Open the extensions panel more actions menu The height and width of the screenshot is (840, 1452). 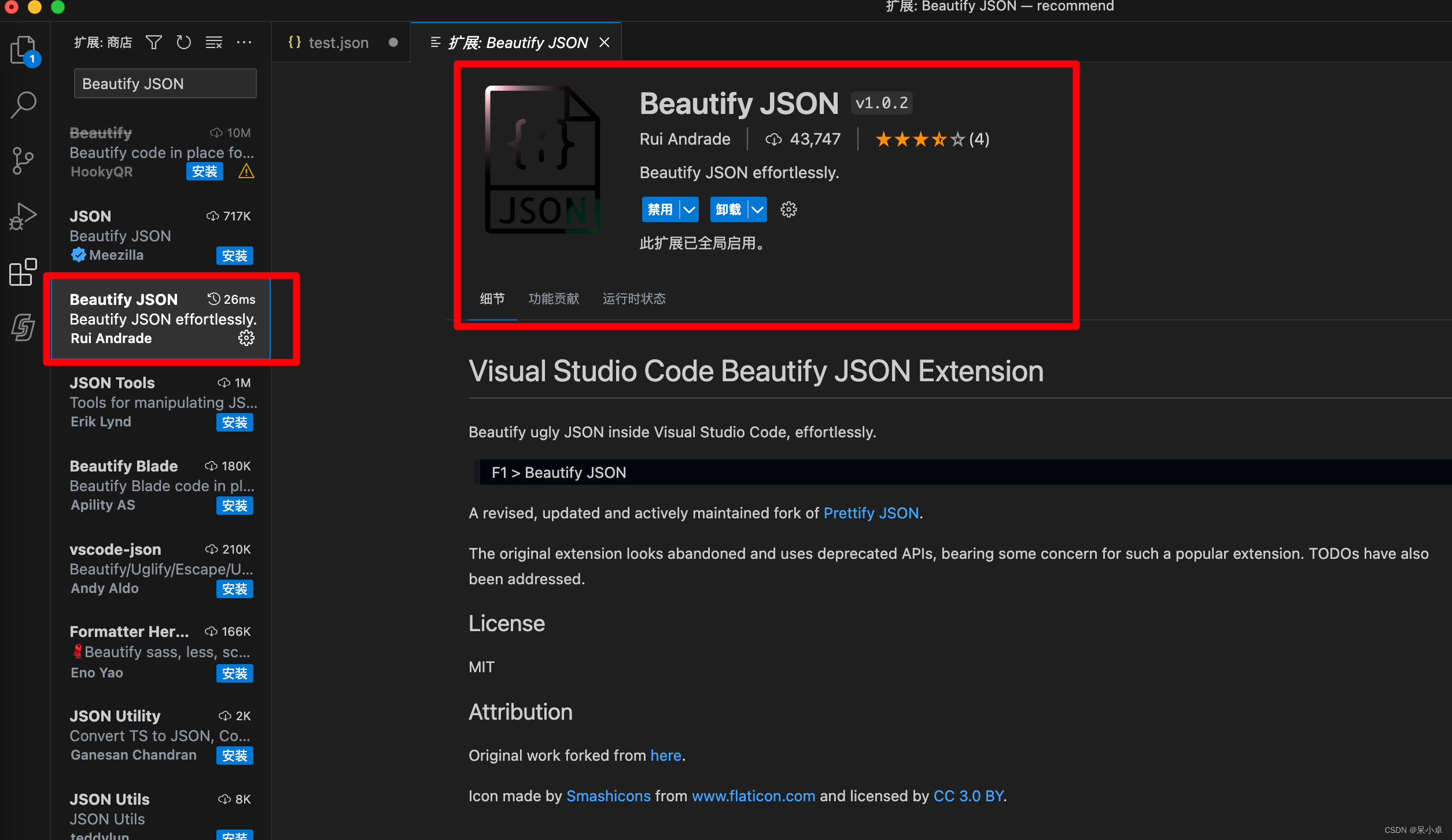coord(244,42)
